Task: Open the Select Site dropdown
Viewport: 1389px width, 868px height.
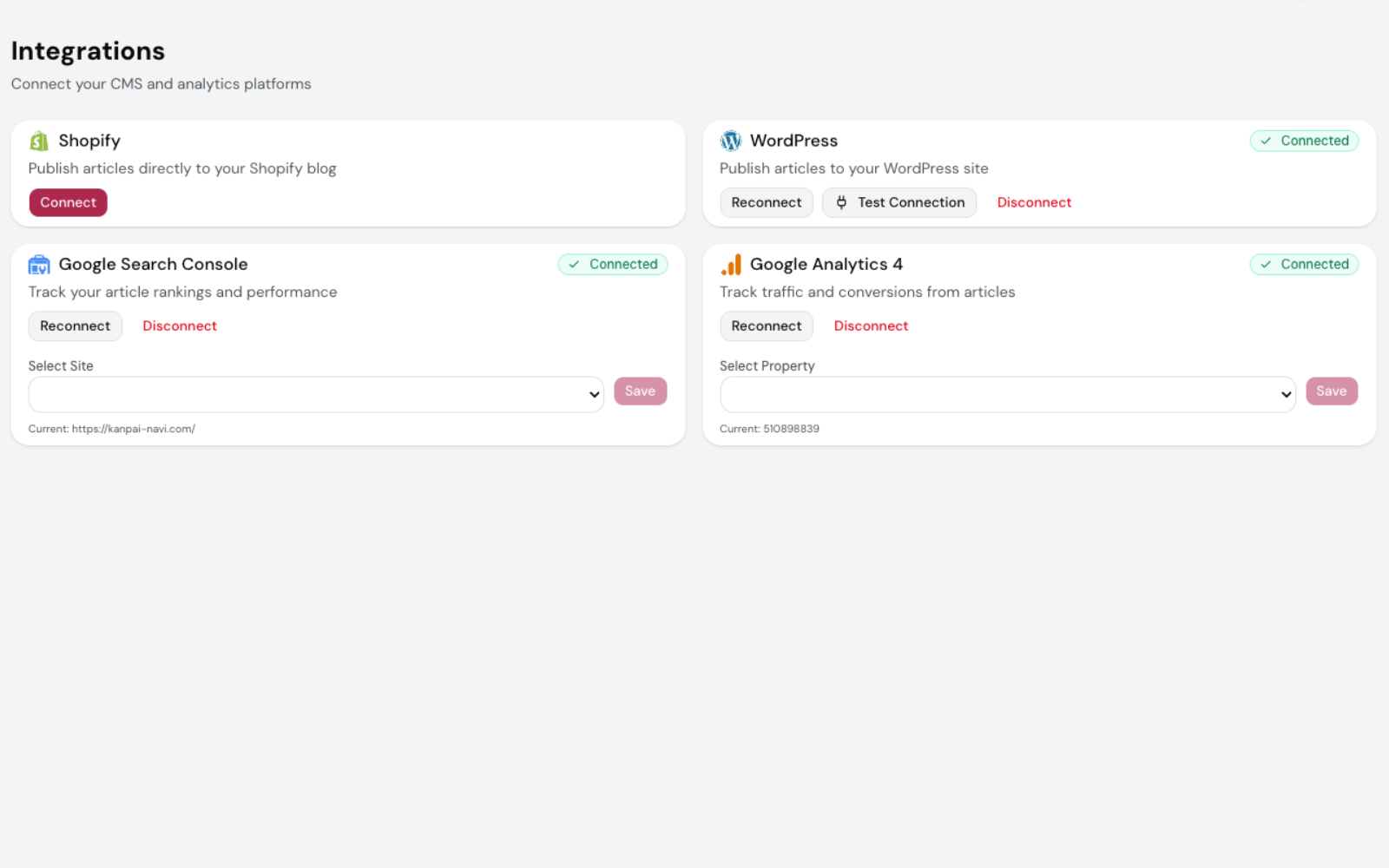Action: [316, 394]
